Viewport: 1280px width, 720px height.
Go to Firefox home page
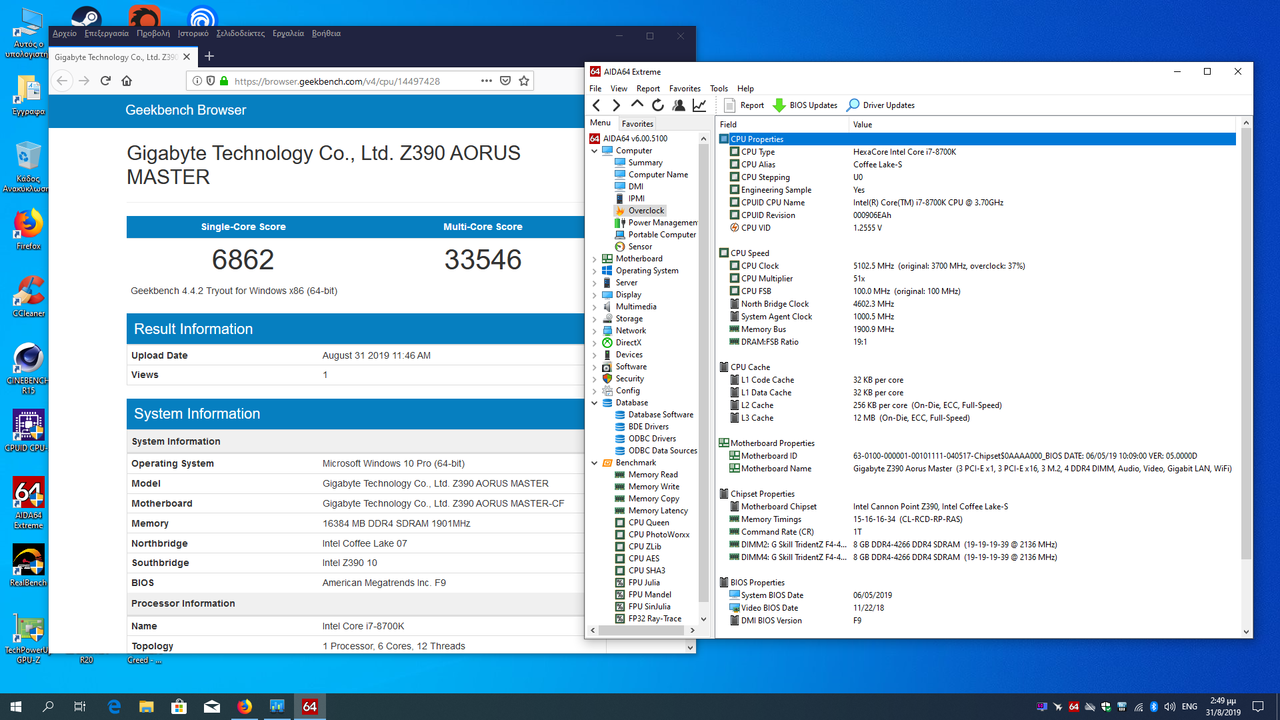pos(127,81)
